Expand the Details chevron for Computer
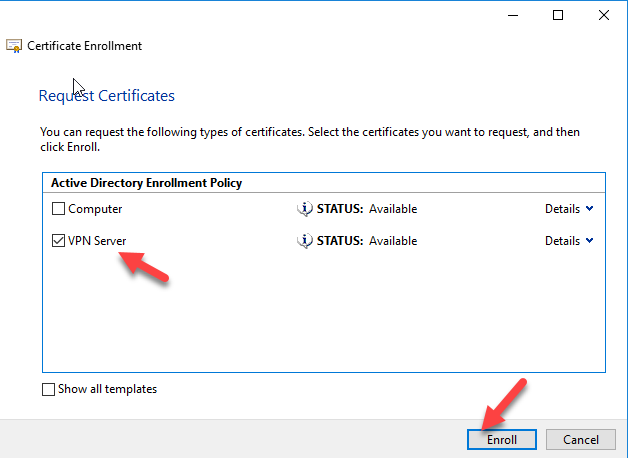The width and height of the screenshot is (629, 458). point(589,209)
